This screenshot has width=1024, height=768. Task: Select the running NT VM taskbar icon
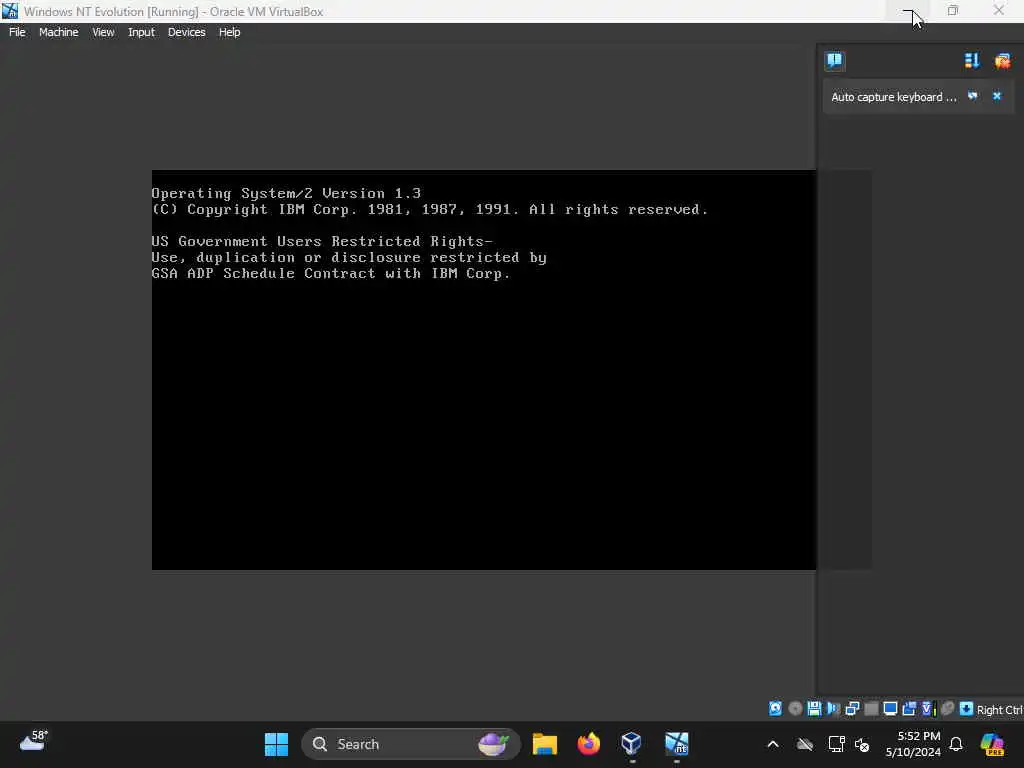[x=677, y=744]
